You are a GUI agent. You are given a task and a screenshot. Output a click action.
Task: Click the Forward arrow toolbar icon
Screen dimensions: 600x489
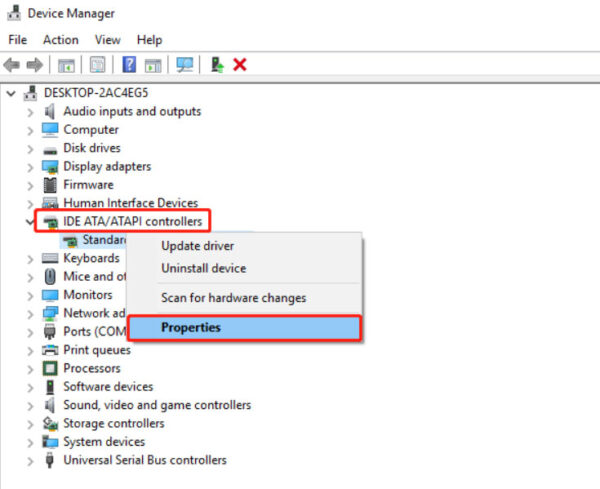[34, 65]
